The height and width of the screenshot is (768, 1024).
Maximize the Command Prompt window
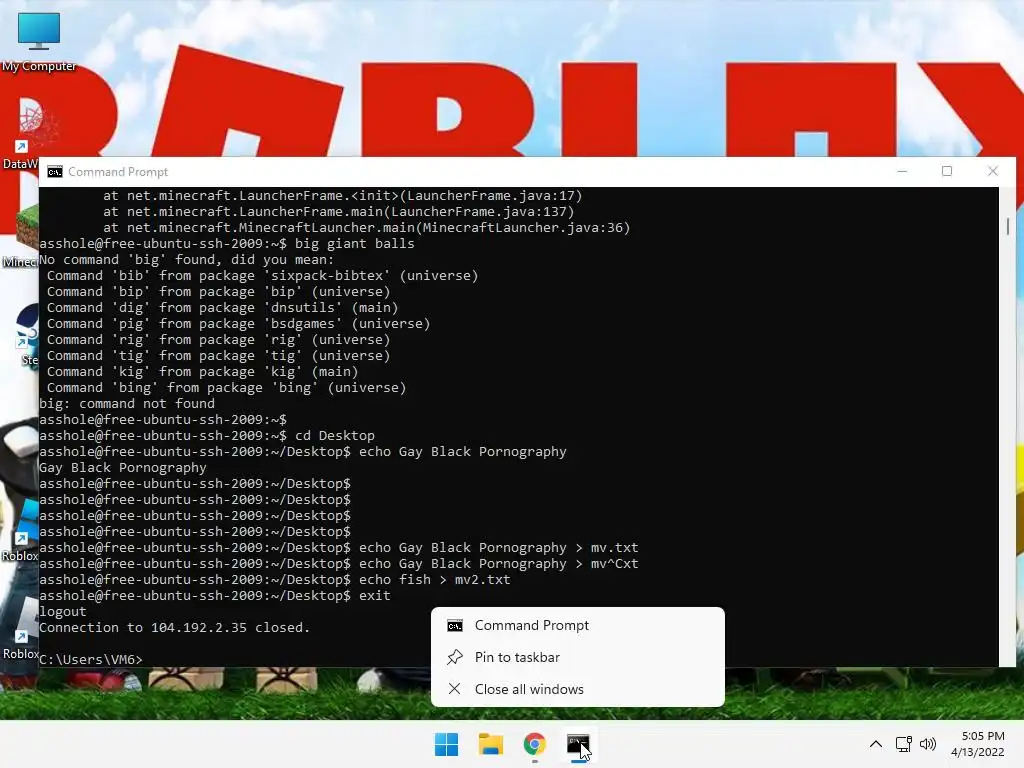click(947, 171)
